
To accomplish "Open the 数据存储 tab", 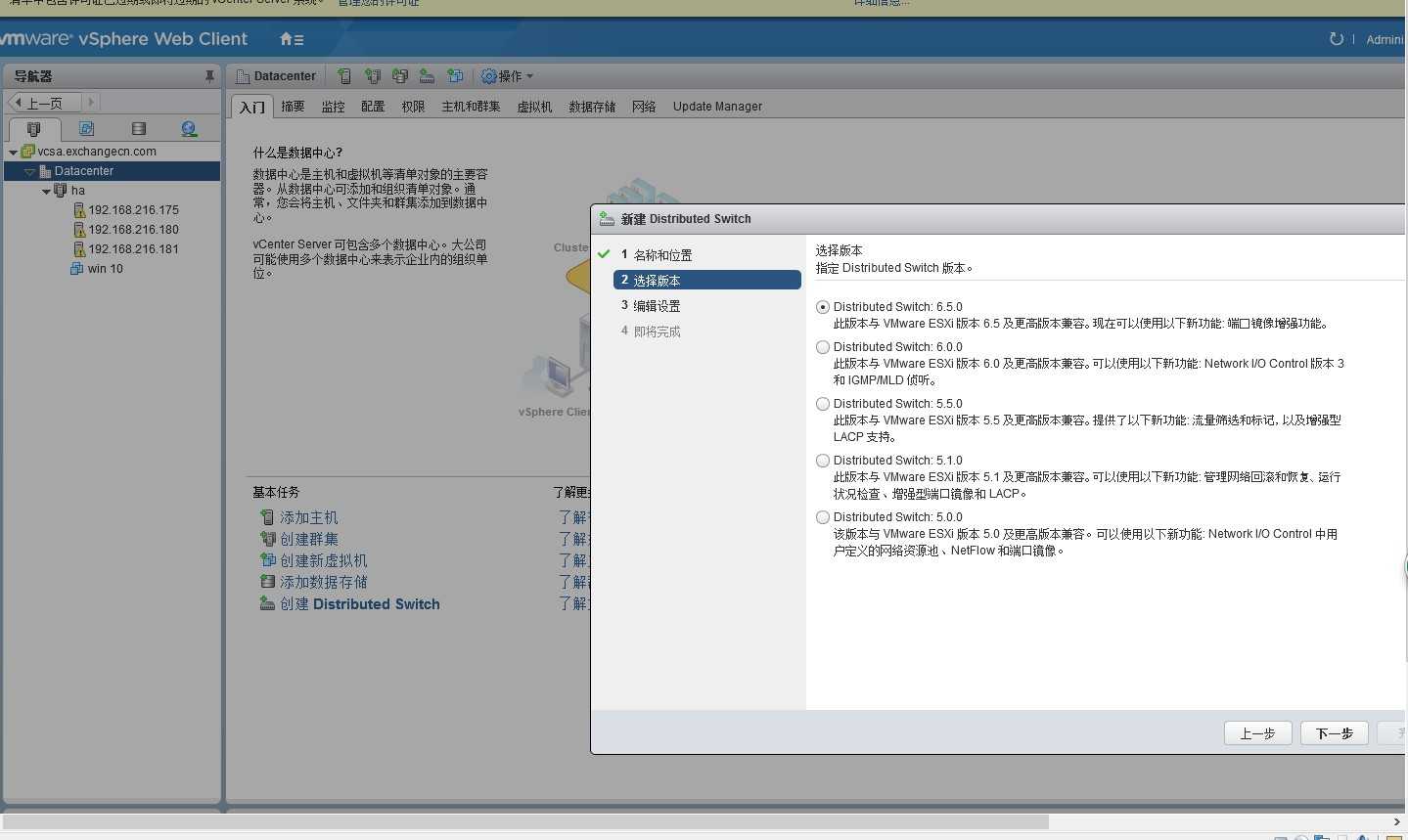I will (x=592, y=107).
